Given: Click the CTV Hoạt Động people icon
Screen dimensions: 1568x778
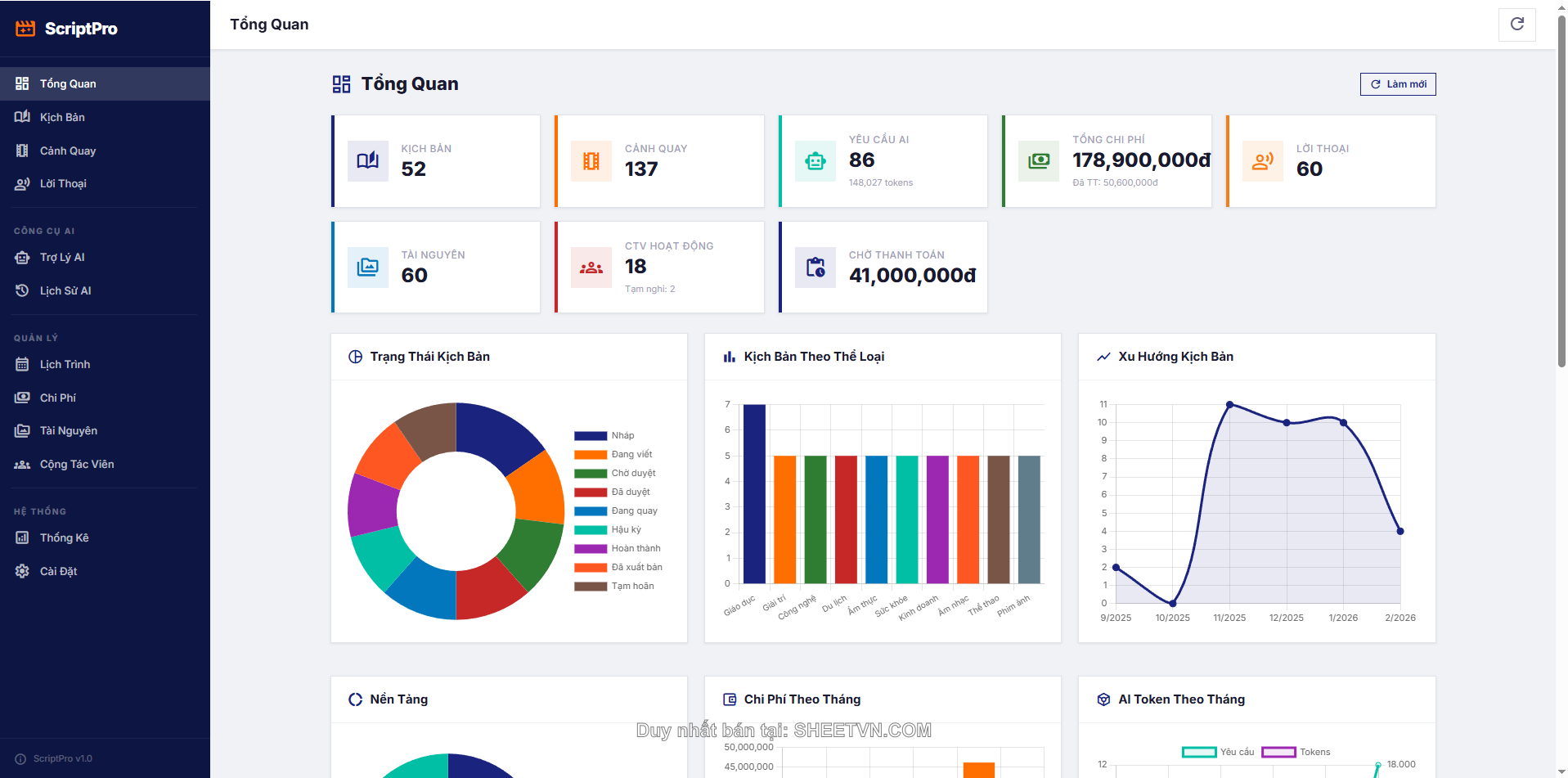Looking at the screenshot, I should pos(591,268).
